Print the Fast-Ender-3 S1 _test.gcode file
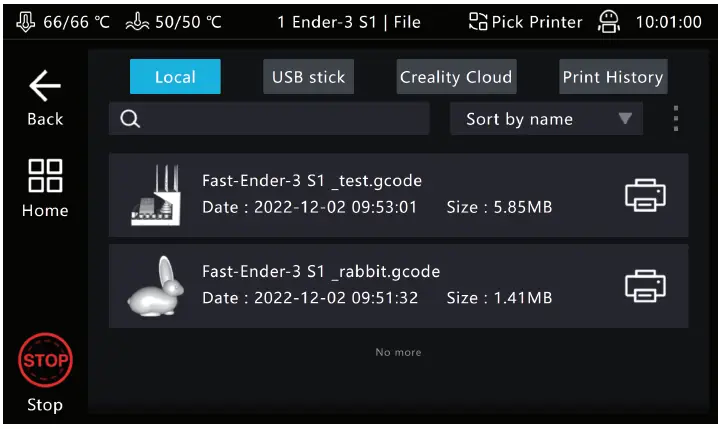718x429 pixels. (x=645, y=195)
